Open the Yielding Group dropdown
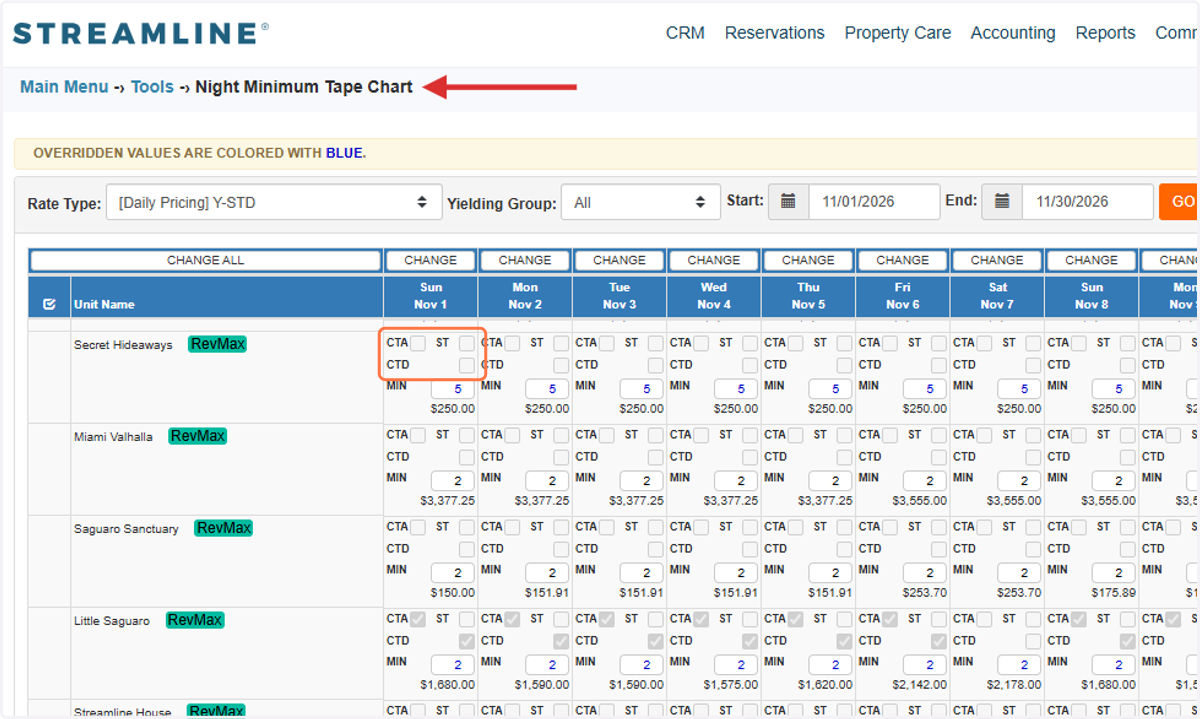 point(640,202)
